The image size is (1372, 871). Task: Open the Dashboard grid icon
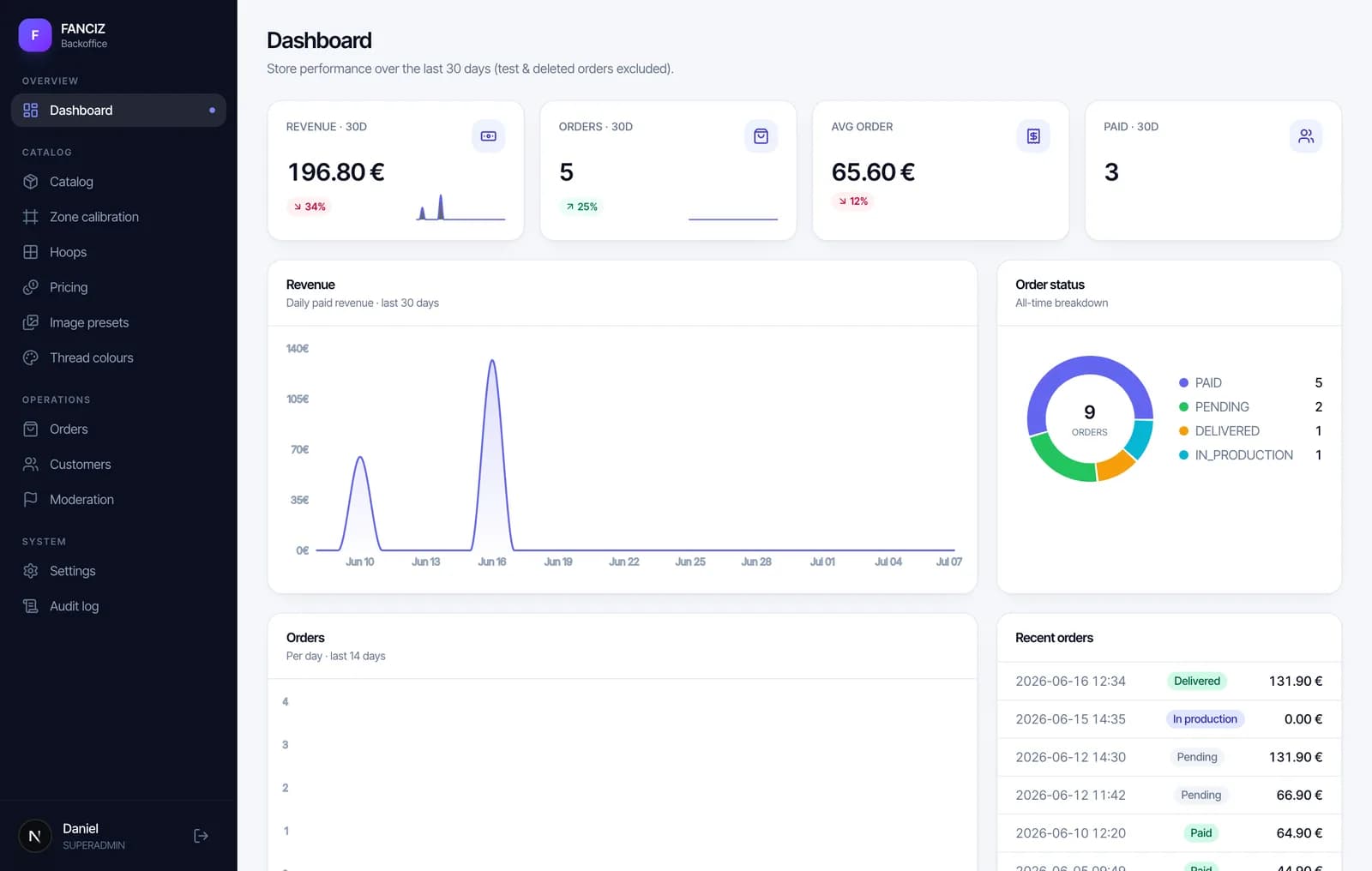31,110
